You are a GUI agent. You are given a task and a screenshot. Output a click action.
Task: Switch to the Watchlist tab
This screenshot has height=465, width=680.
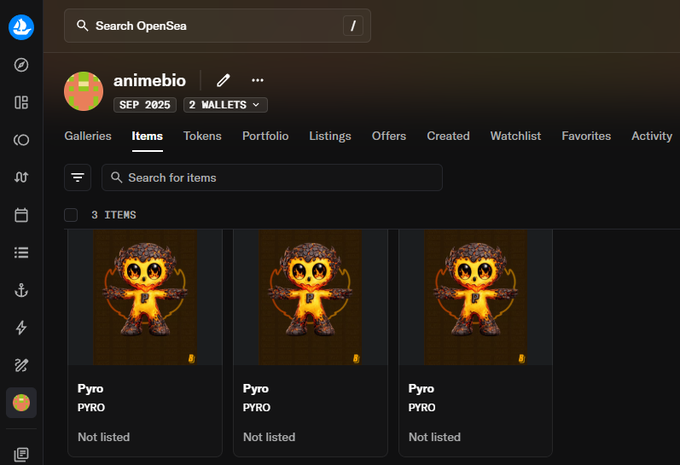(x=516, y=136)
